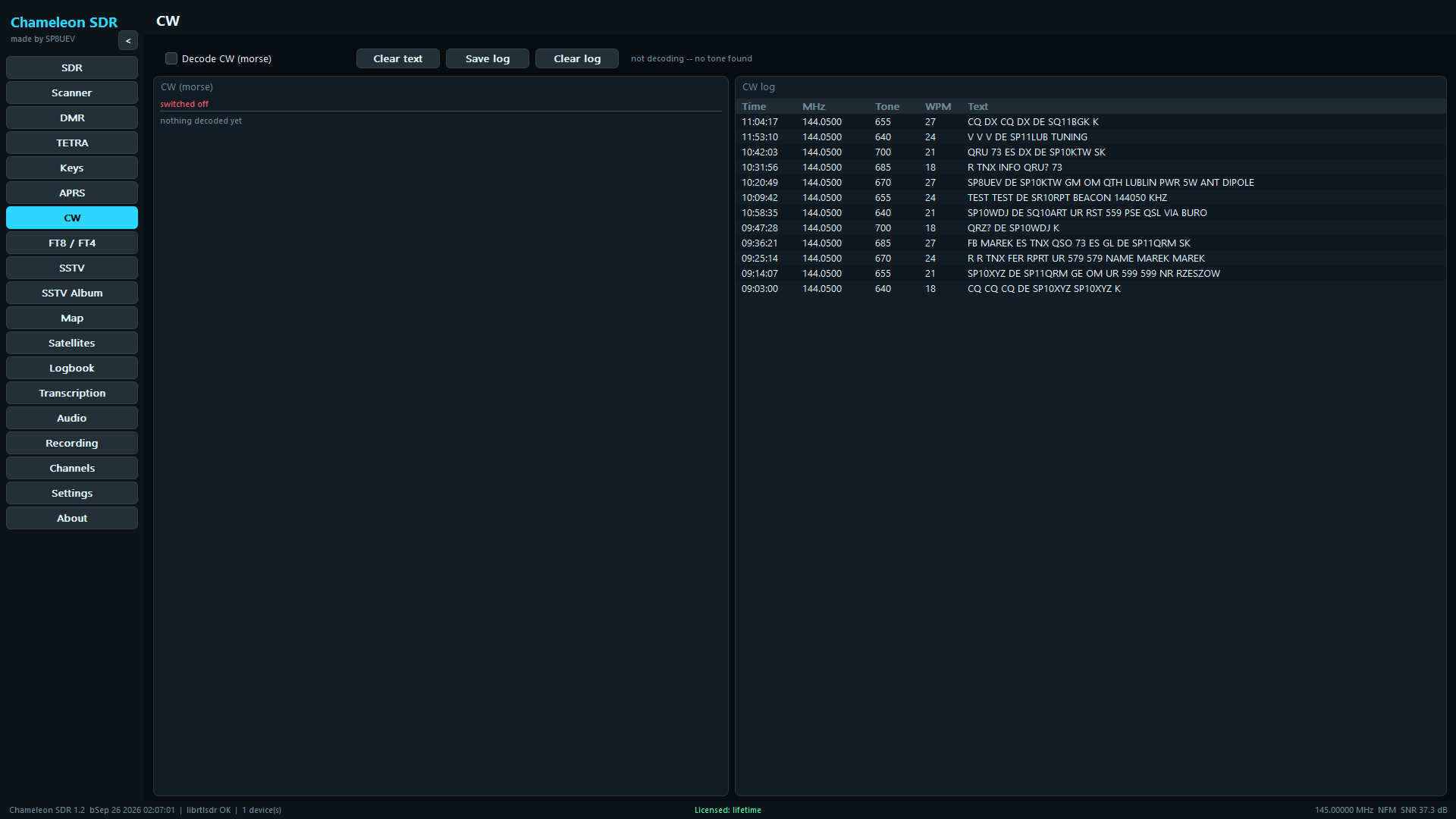
Task: Open the TETRA page
Action: coord(72,143)
